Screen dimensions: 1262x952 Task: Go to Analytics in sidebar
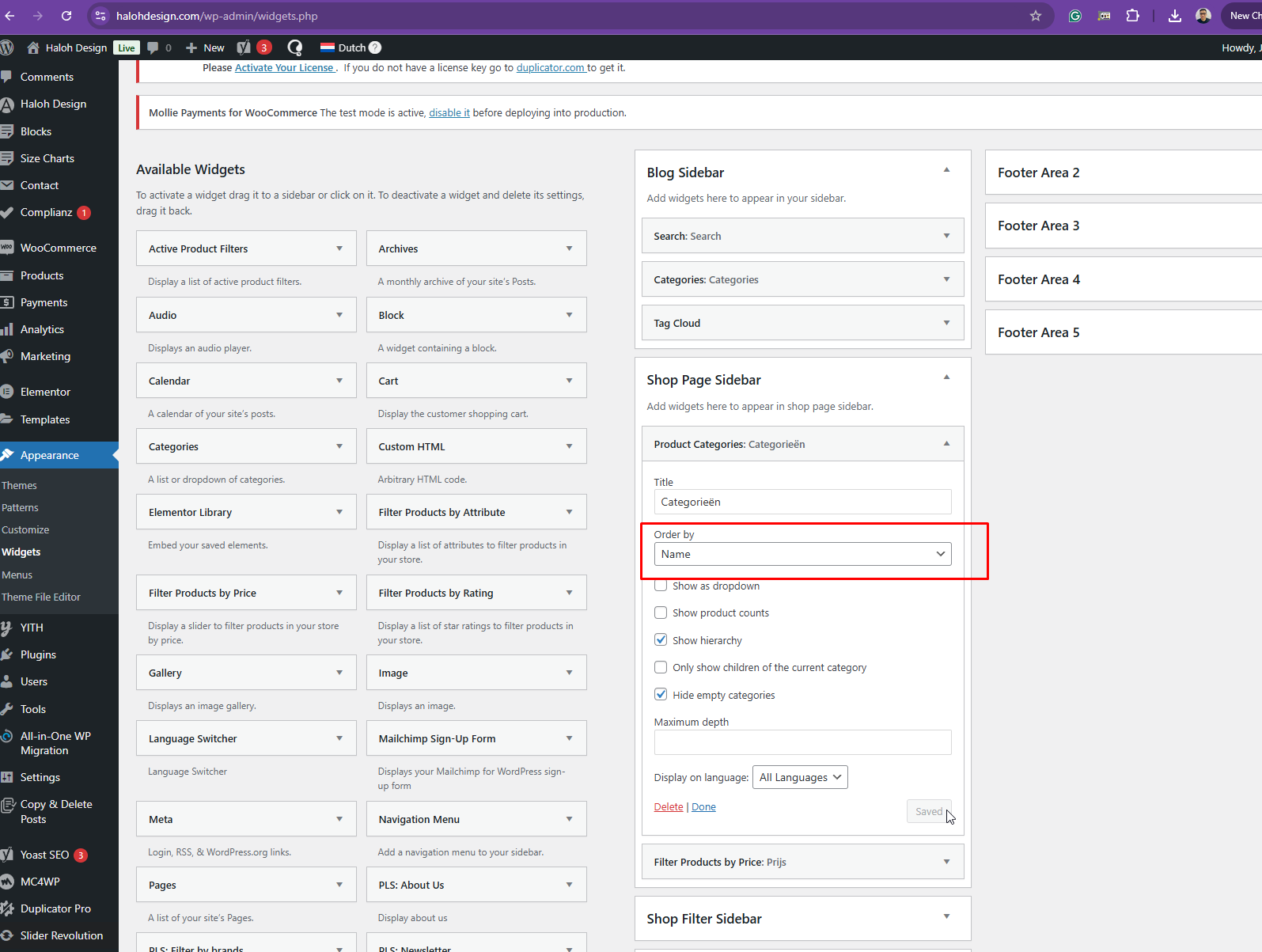tap(42, 329)
